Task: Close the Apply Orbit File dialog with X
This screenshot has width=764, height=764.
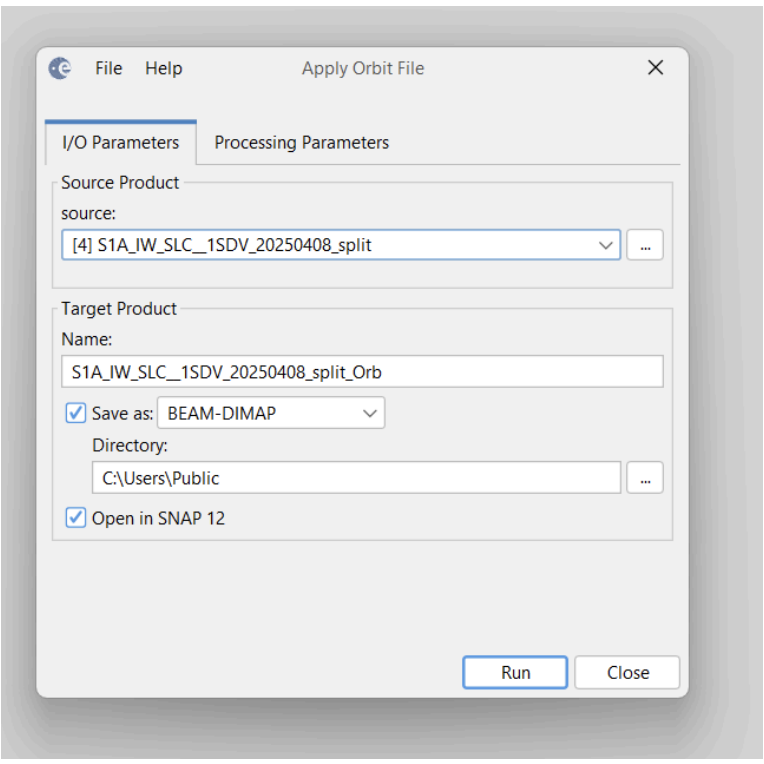Action: coord(655,68)
